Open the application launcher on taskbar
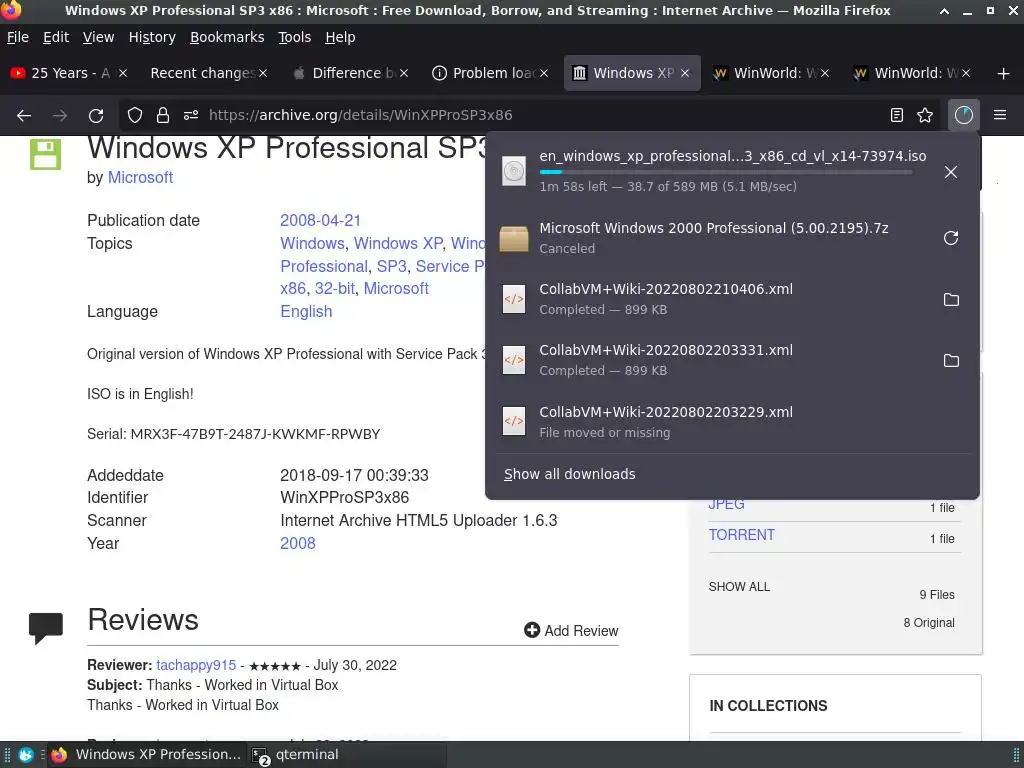The image size is (1024, 768). click(x=25, y=755)
